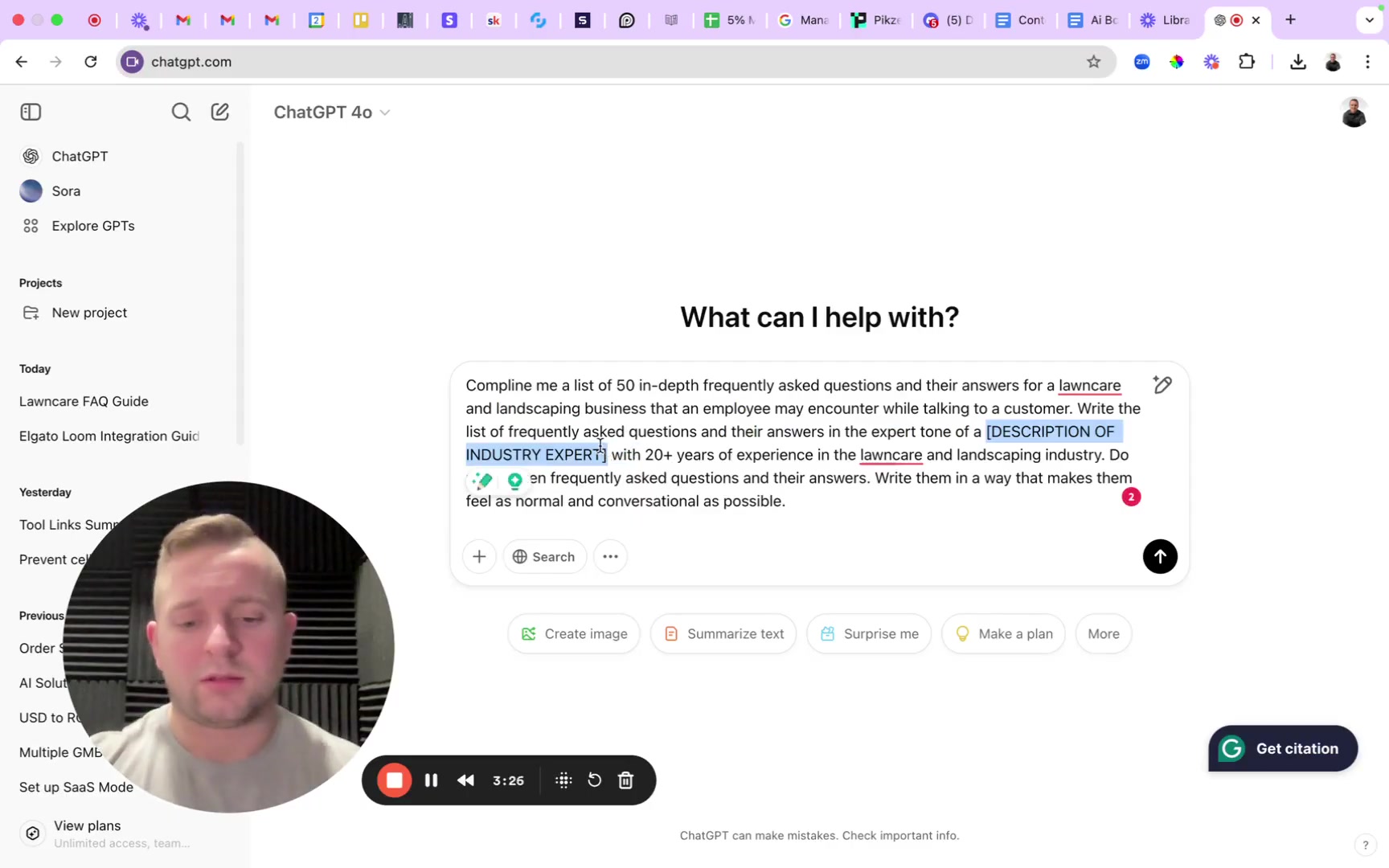The width and height of the screenshot is (1389, 868).
Task: Click Grammarly Get citation button
Action: tap(1283, 748)
